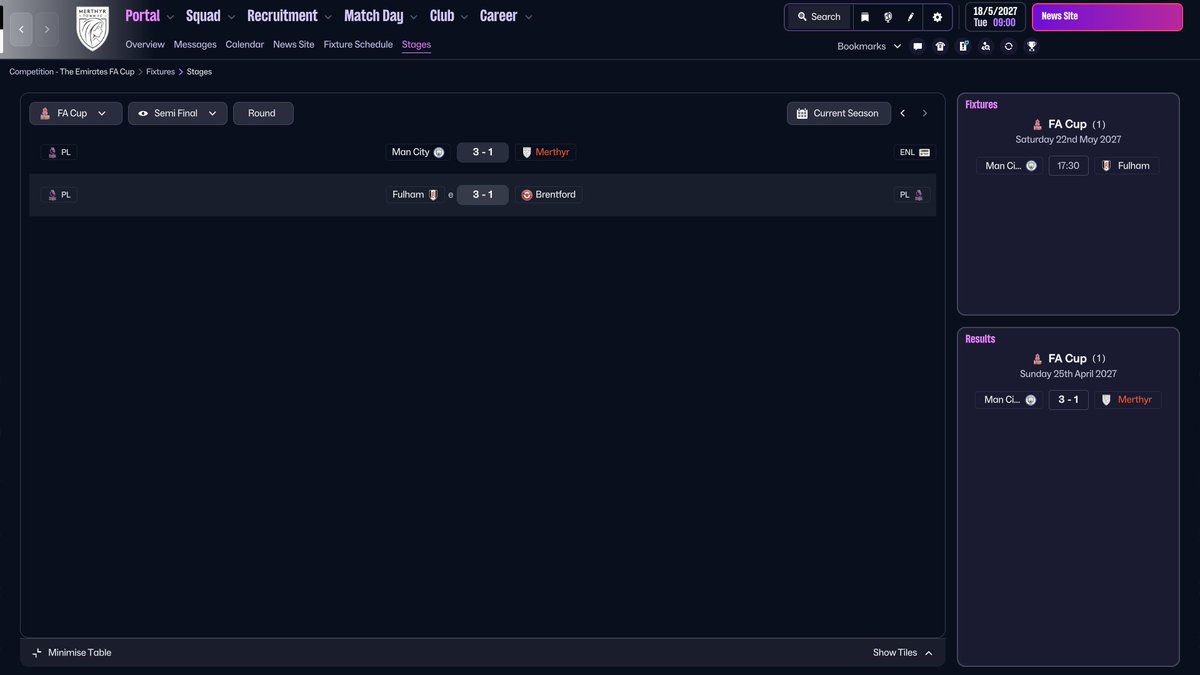Open the speech bubble messages shortcut
Screen dimensions: 1200x675
pyautogui.click(x=918, y=46)
